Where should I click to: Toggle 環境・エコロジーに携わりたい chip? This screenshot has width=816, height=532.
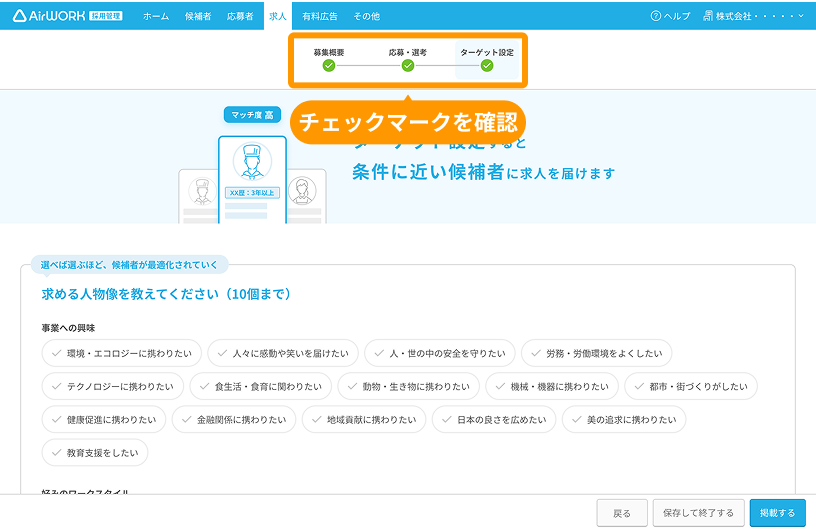pyautogui.click(x=122, y=353)
